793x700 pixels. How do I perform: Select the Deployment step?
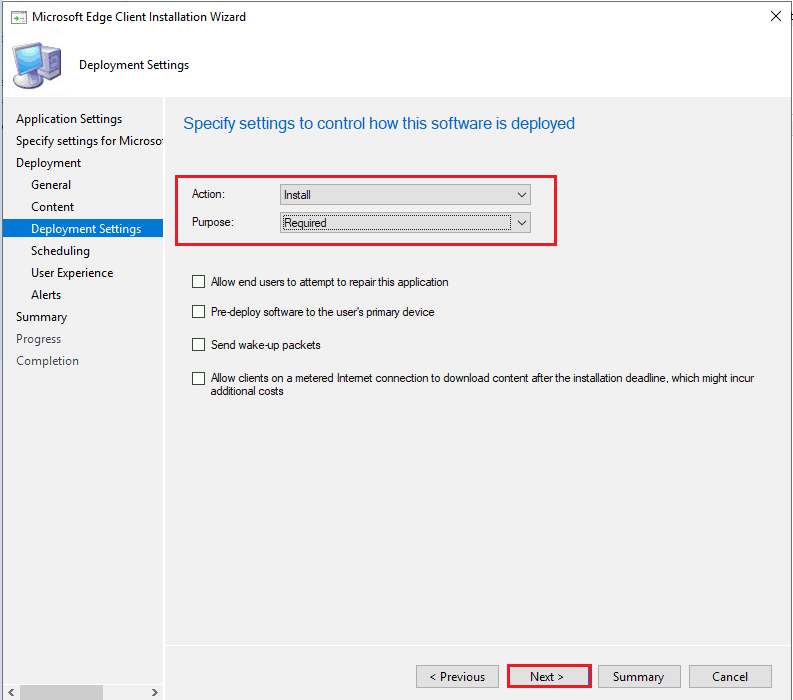click(x=49, y=163)
